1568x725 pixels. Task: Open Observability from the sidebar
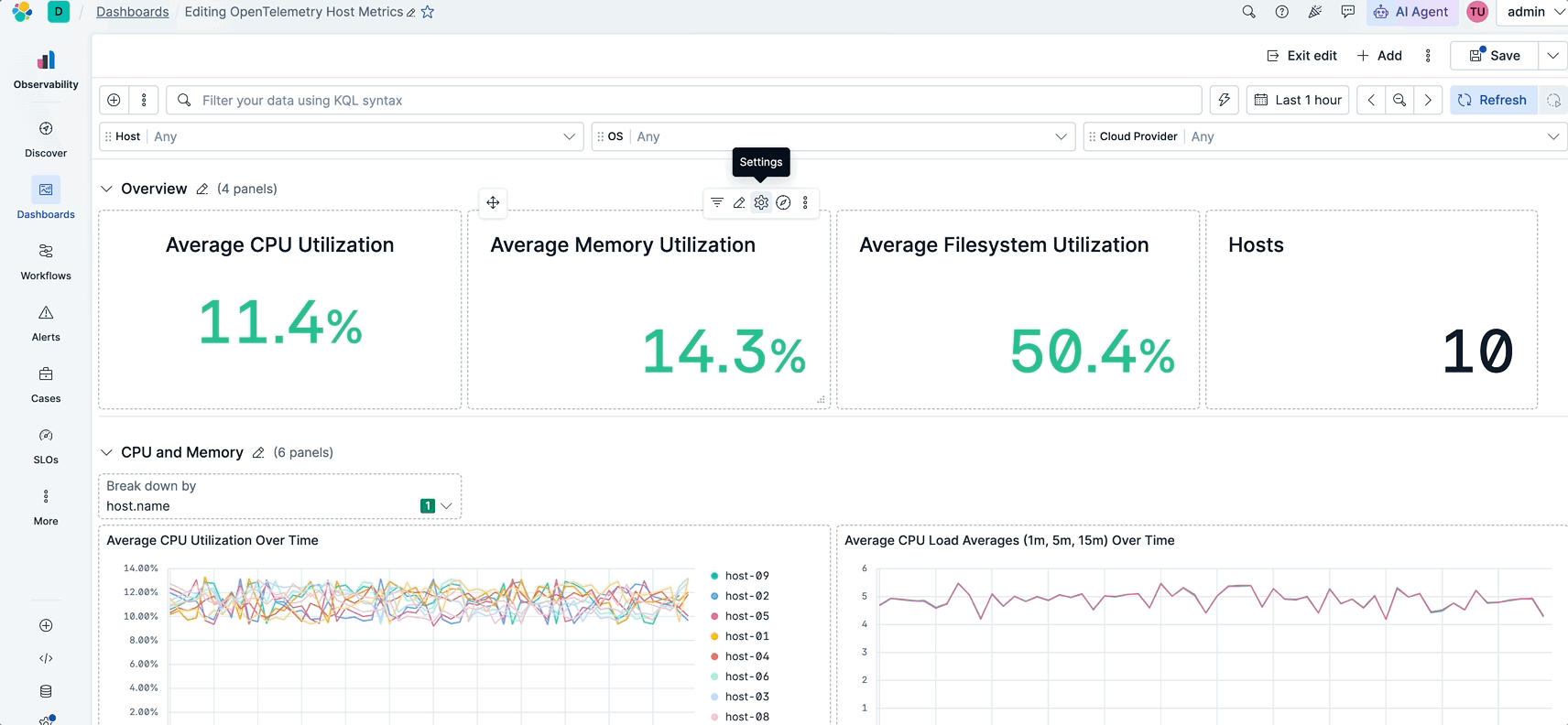click(46, 70)
